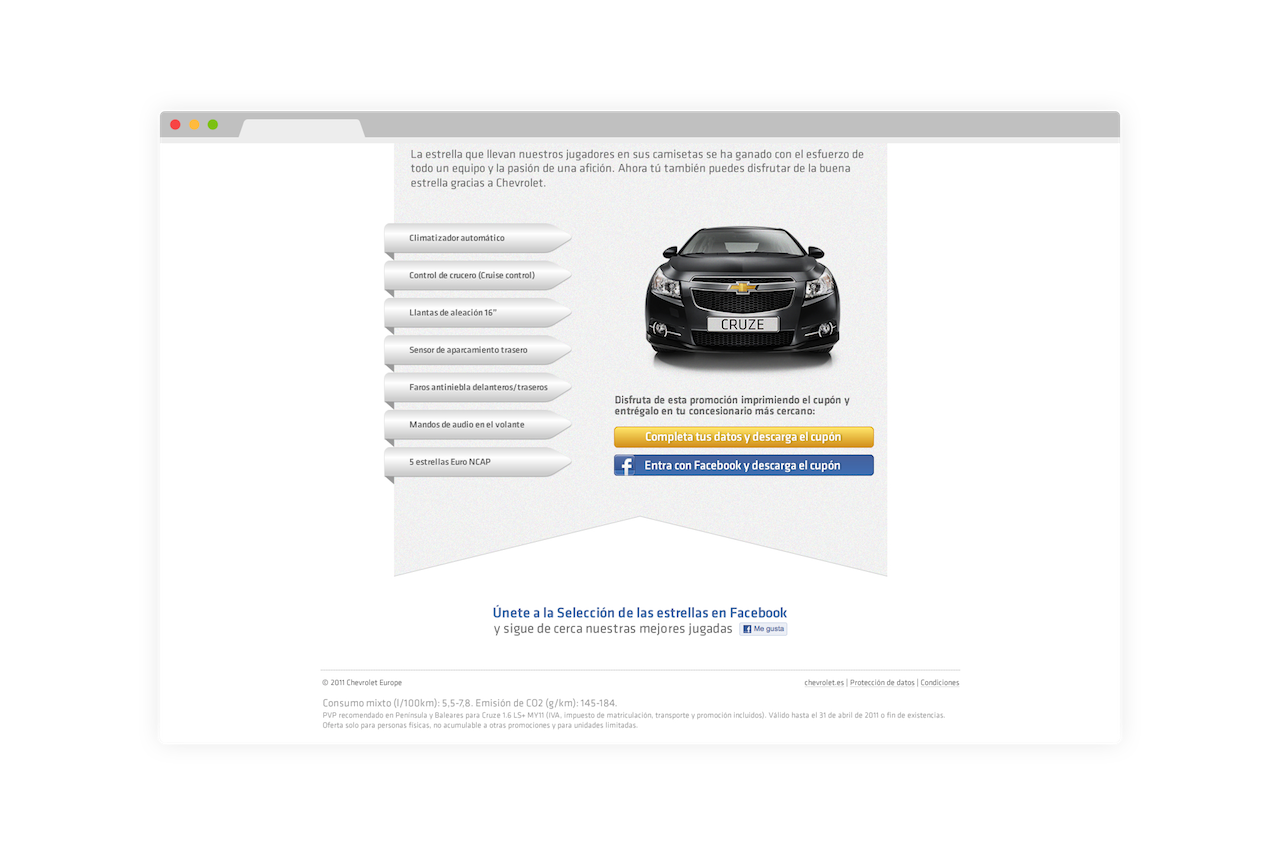Select 'Sensor de aparcamiento trasero' ribbon

click(x=478, y=350)
